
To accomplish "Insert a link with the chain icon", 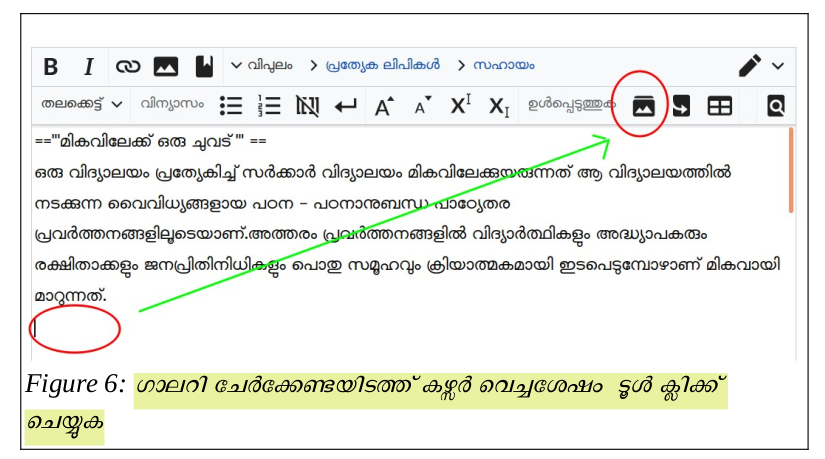I will pos(127,67).
